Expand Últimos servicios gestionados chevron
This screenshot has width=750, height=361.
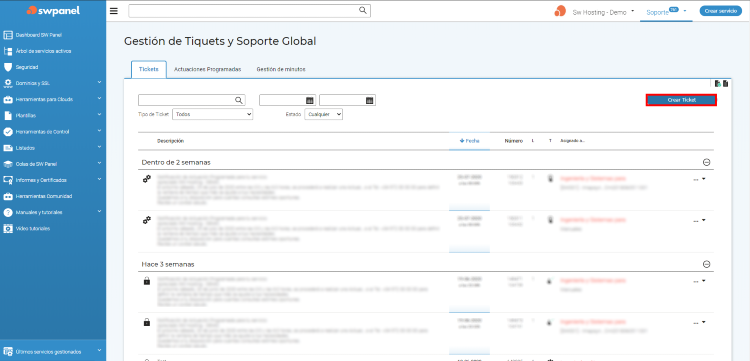click(99, 350)
